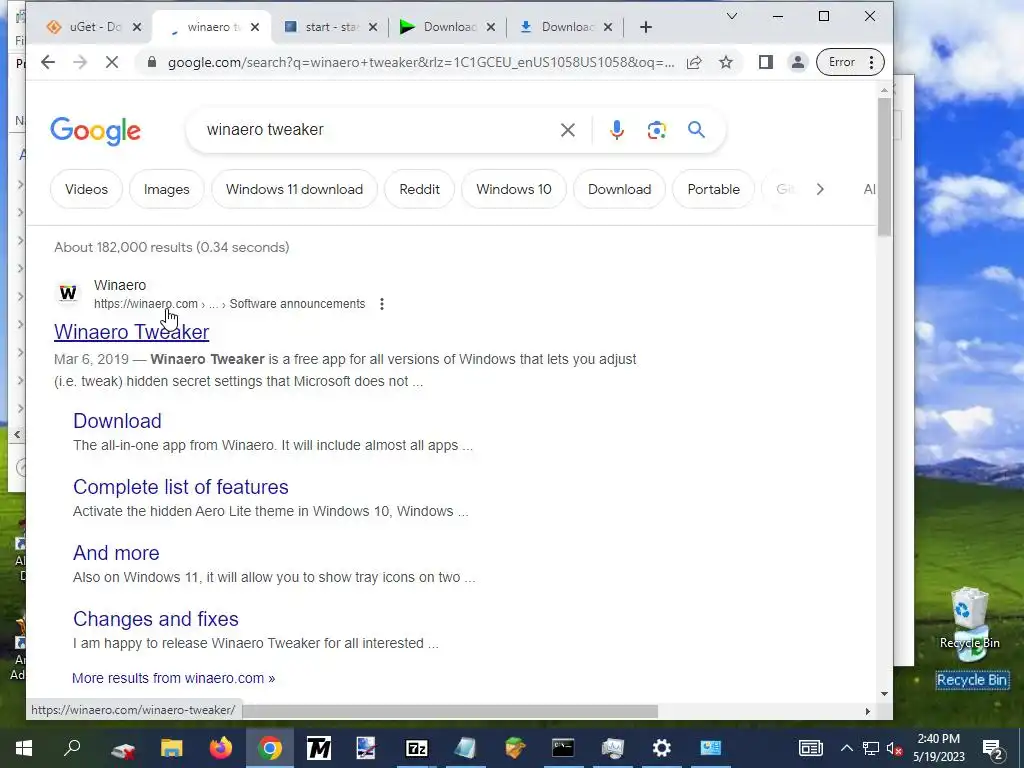
Task: Open the Windows Start menu
Action: [x=24, y=748]
